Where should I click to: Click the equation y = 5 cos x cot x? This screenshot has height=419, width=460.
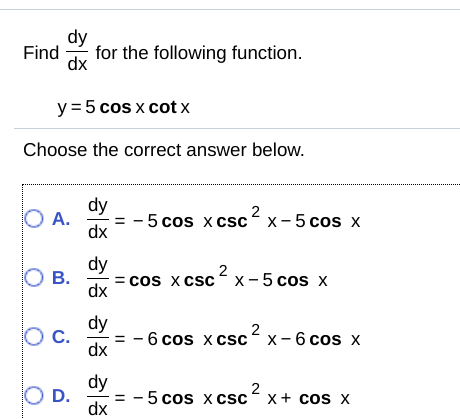click(123, 107)
